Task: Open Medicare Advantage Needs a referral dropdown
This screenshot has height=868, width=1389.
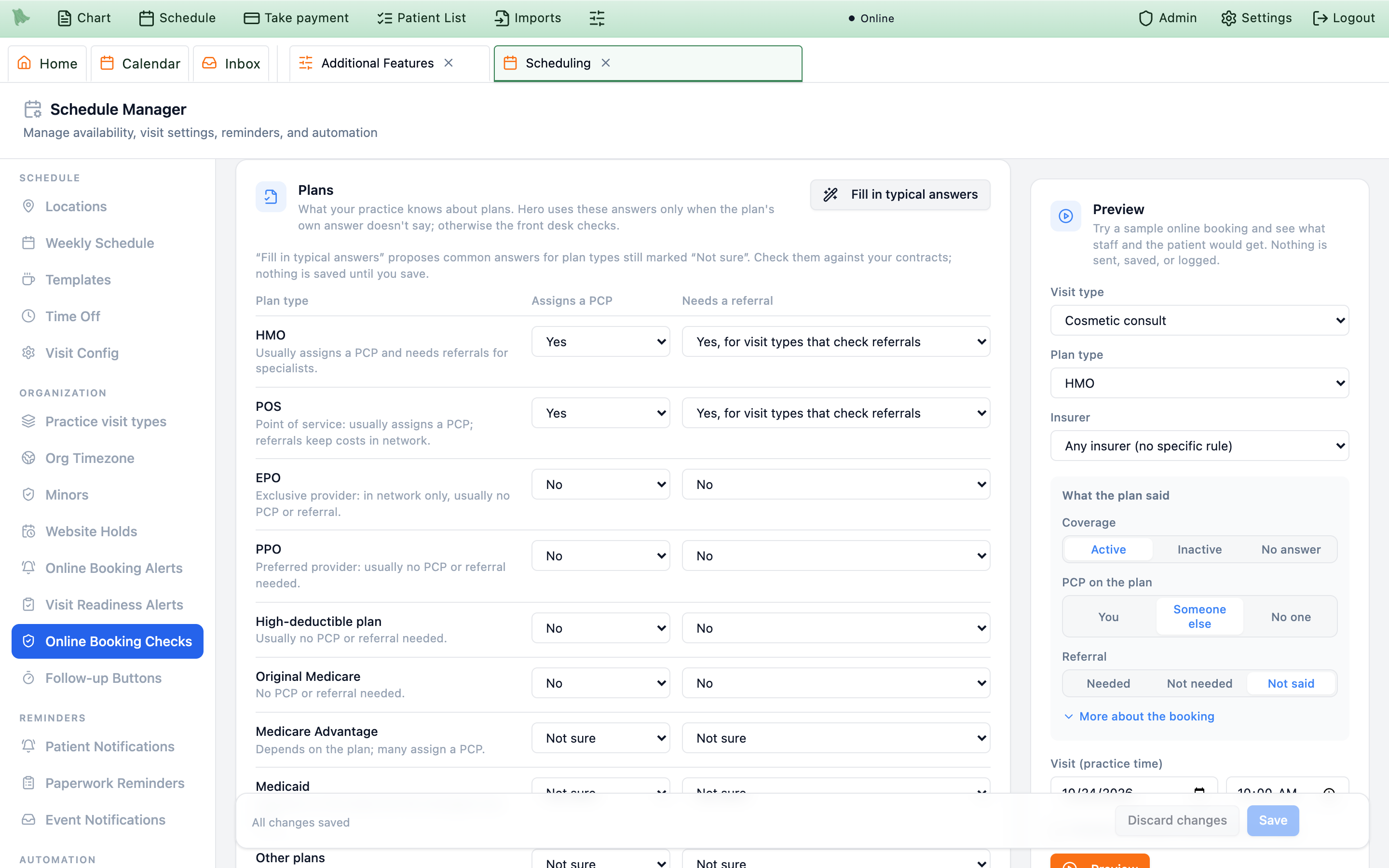Action: click(836, 738)
